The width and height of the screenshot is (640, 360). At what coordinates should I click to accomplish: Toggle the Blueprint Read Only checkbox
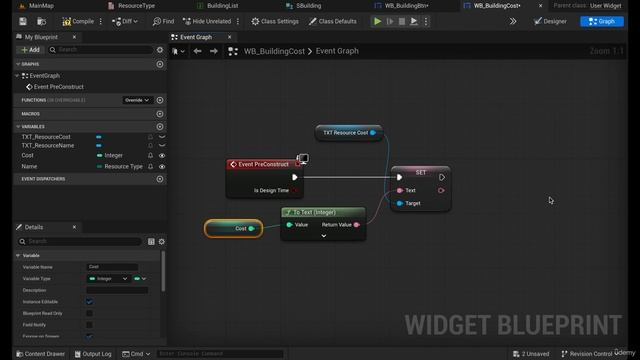(89, 313)
